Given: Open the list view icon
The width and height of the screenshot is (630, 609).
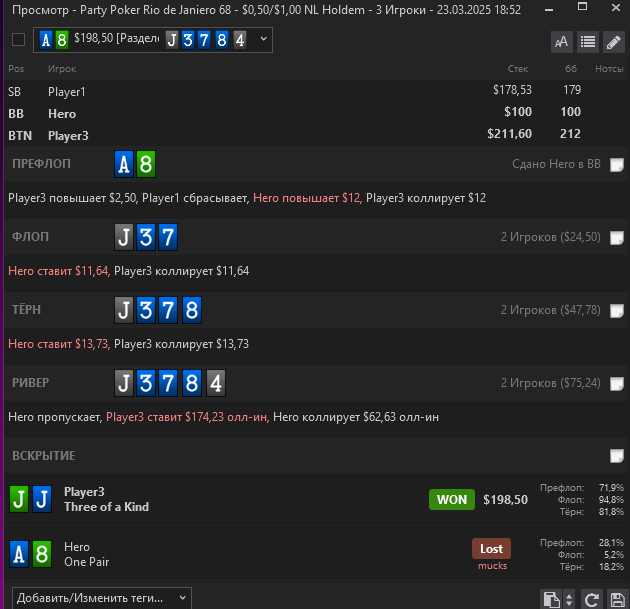Looking at the screenshot, I should tap(588, 42).
